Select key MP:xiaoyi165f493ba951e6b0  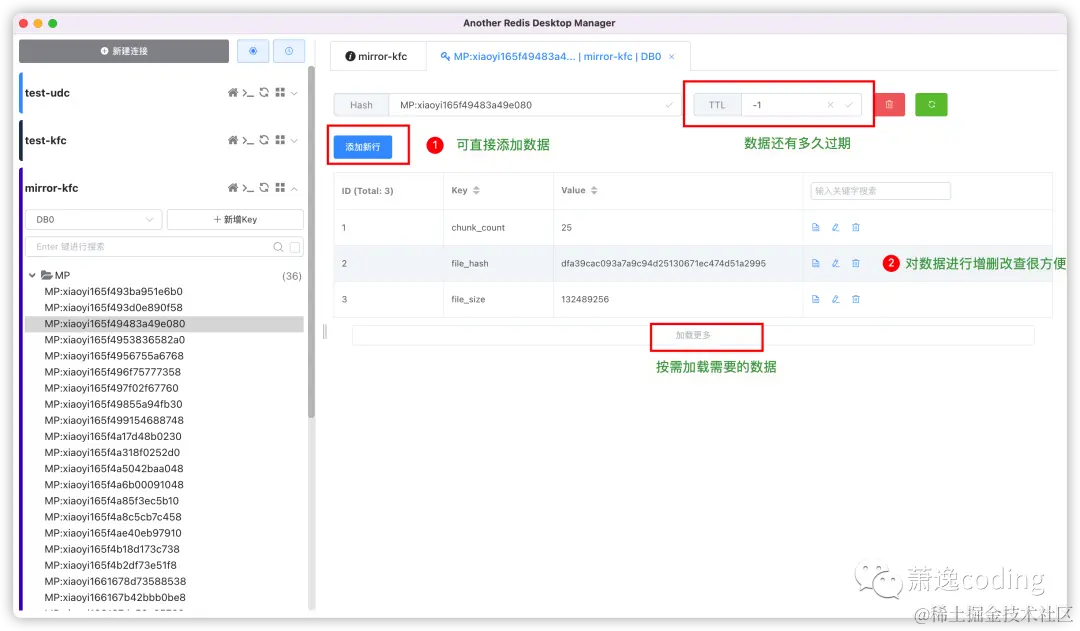click(x=114, y=291)
